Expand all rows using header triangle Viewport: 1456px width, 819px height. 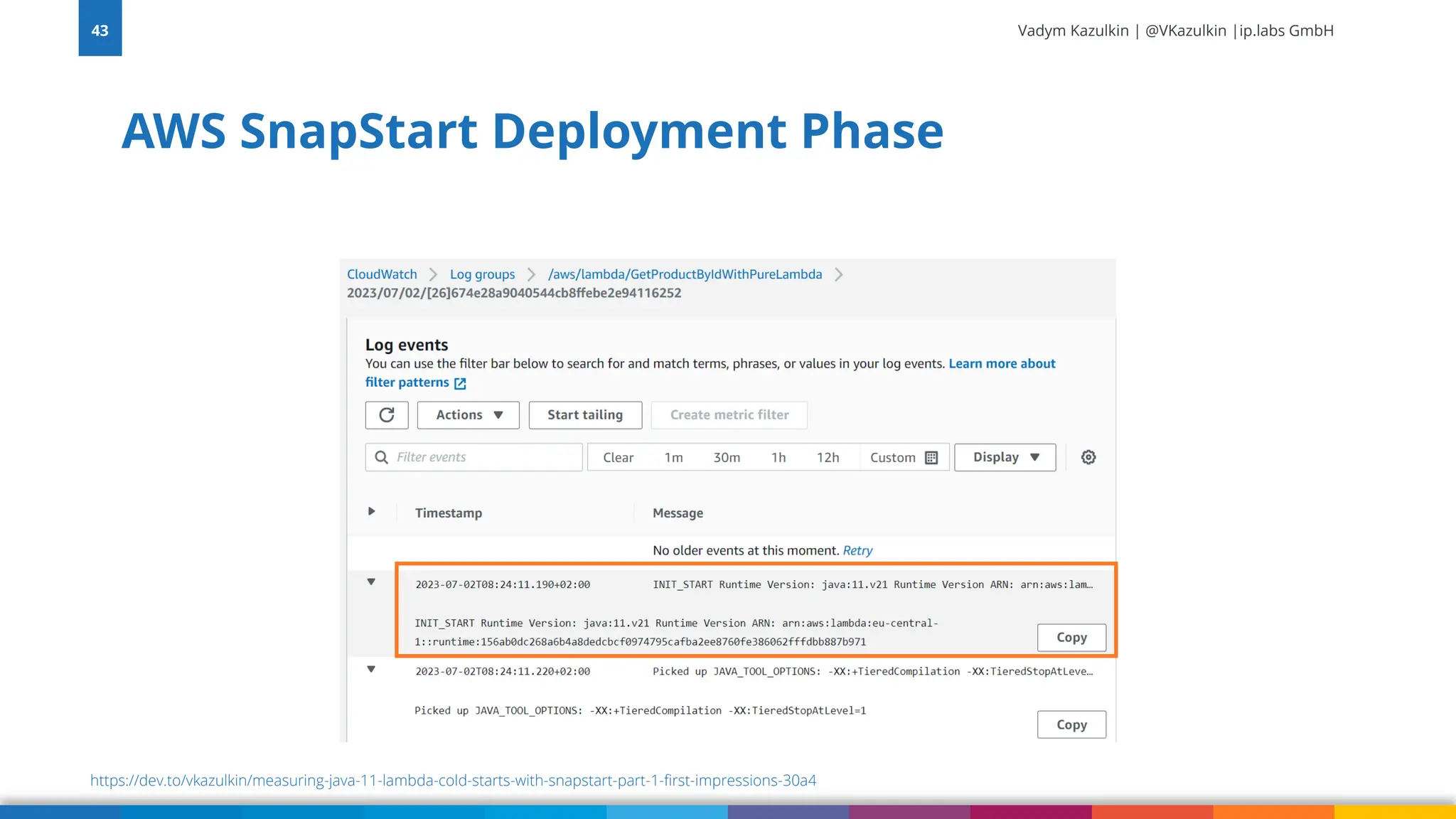click(371, 512)
